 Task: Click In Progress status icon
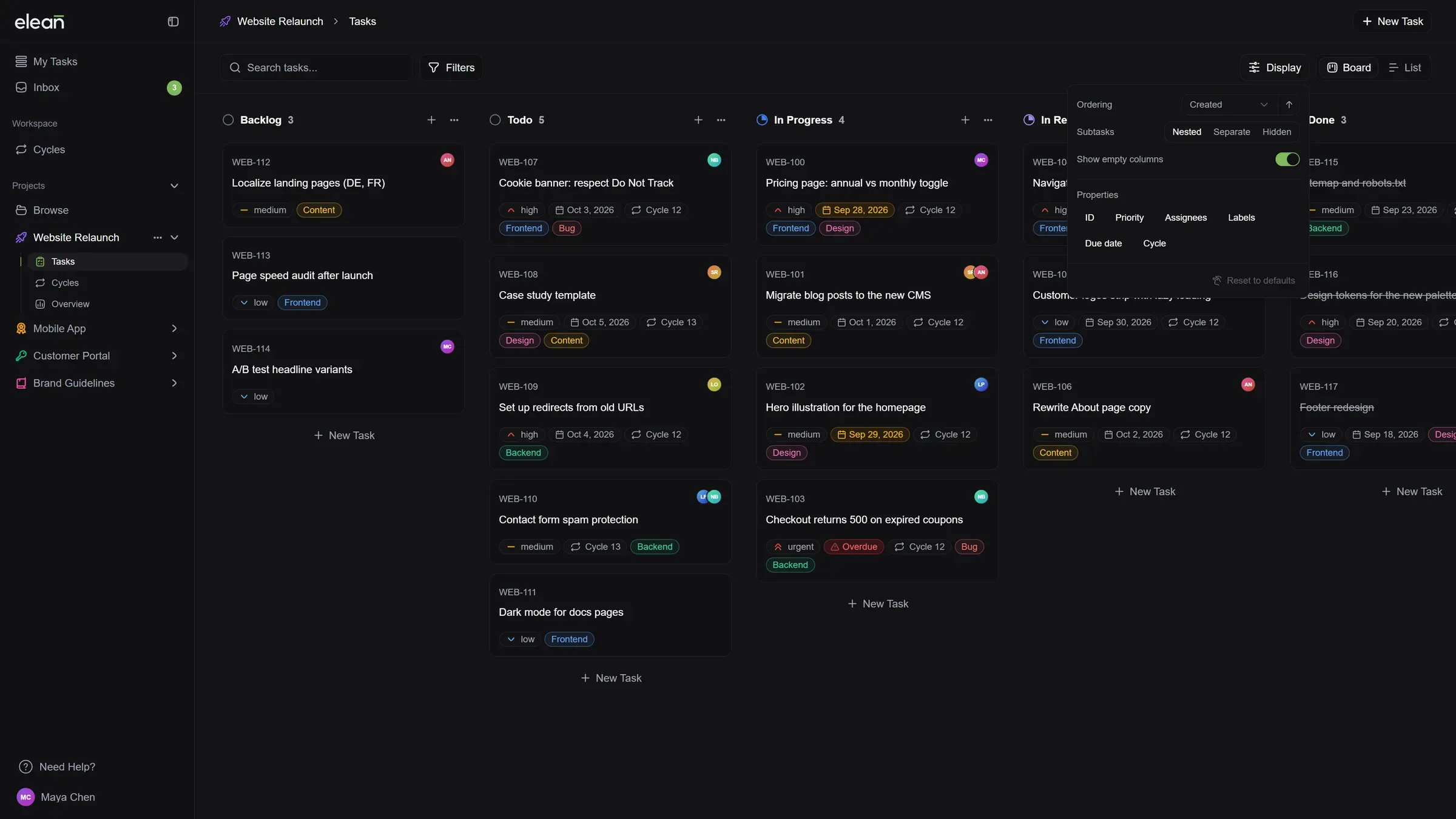click(762, 120)
